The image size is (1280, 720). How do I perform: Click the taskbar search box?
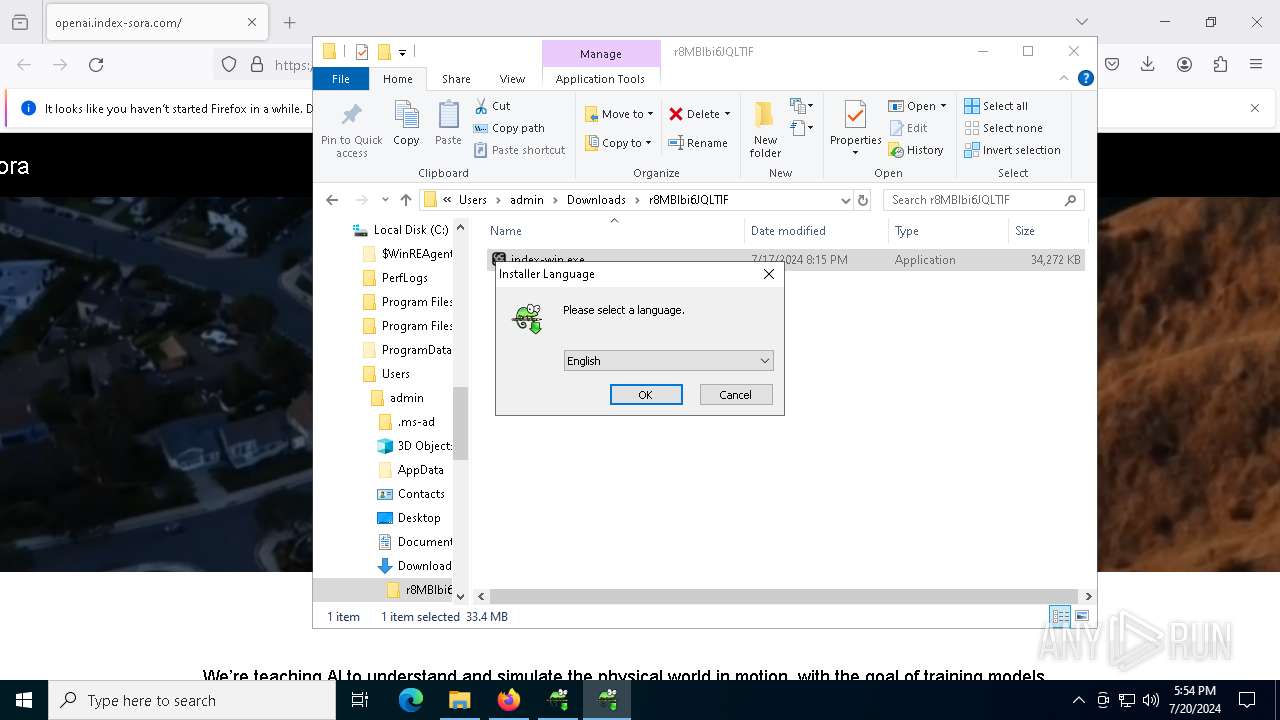click(x=192, y=700)
